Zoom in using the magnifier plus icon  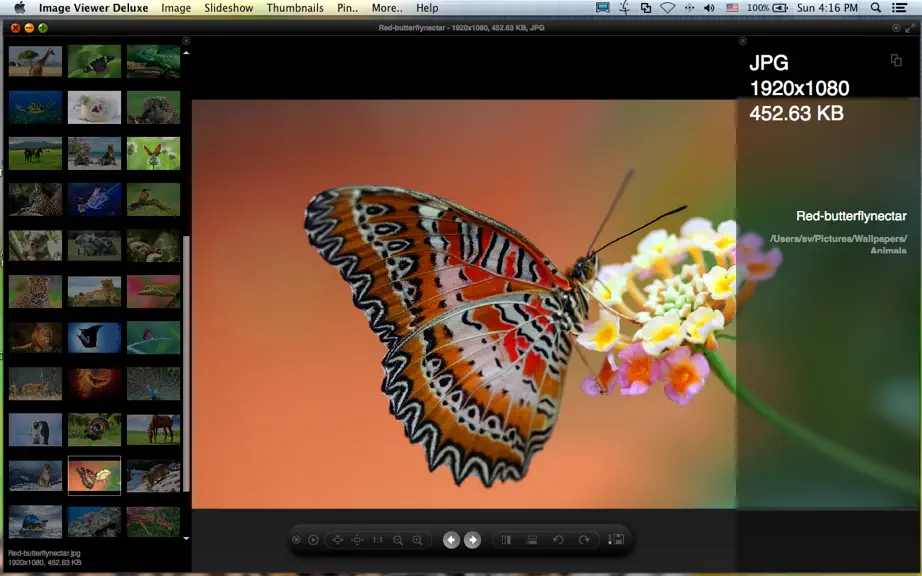click(x=417, y=540)
